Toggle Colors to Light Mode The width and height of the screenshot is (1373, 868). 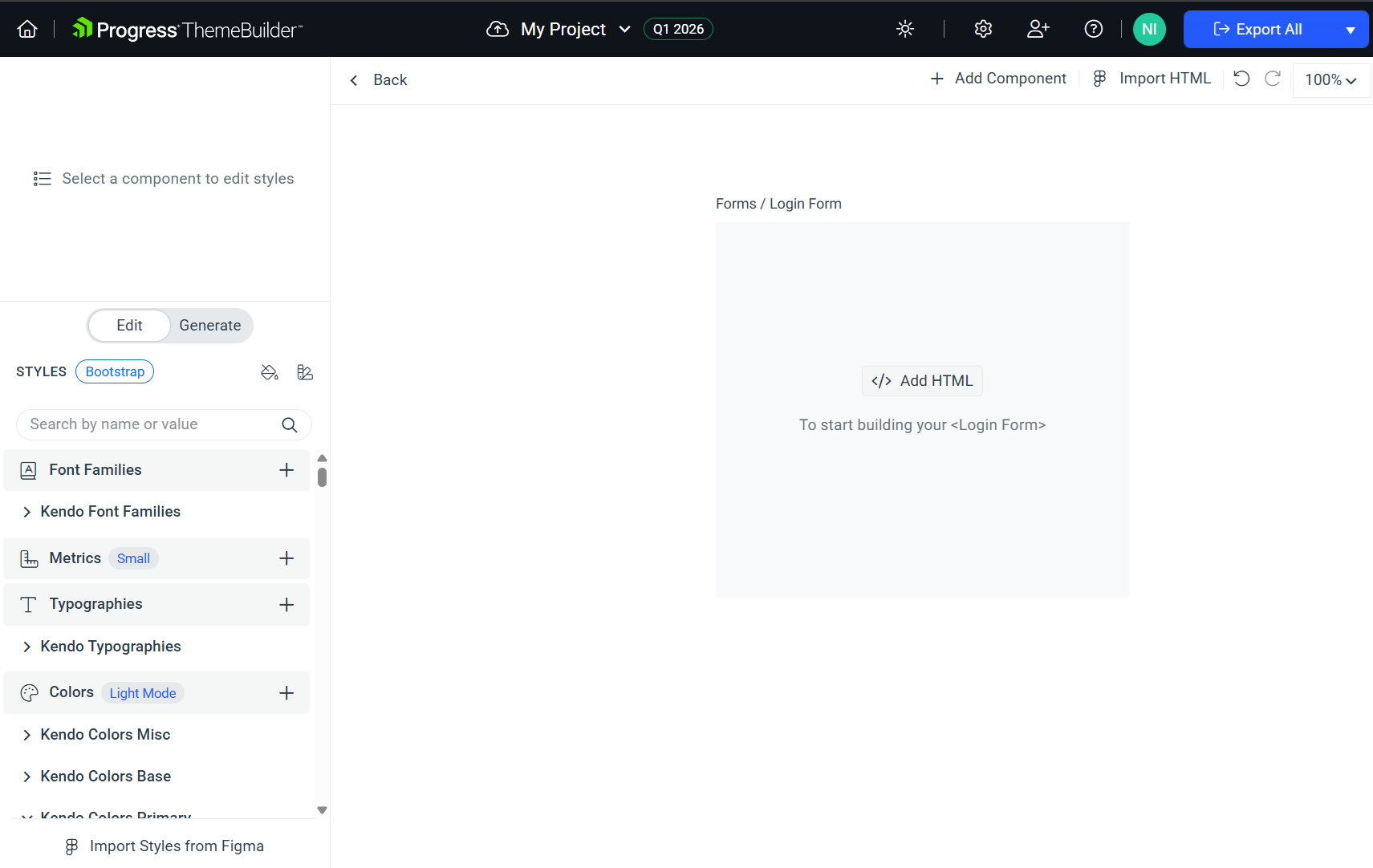click(x=142, y=692)
